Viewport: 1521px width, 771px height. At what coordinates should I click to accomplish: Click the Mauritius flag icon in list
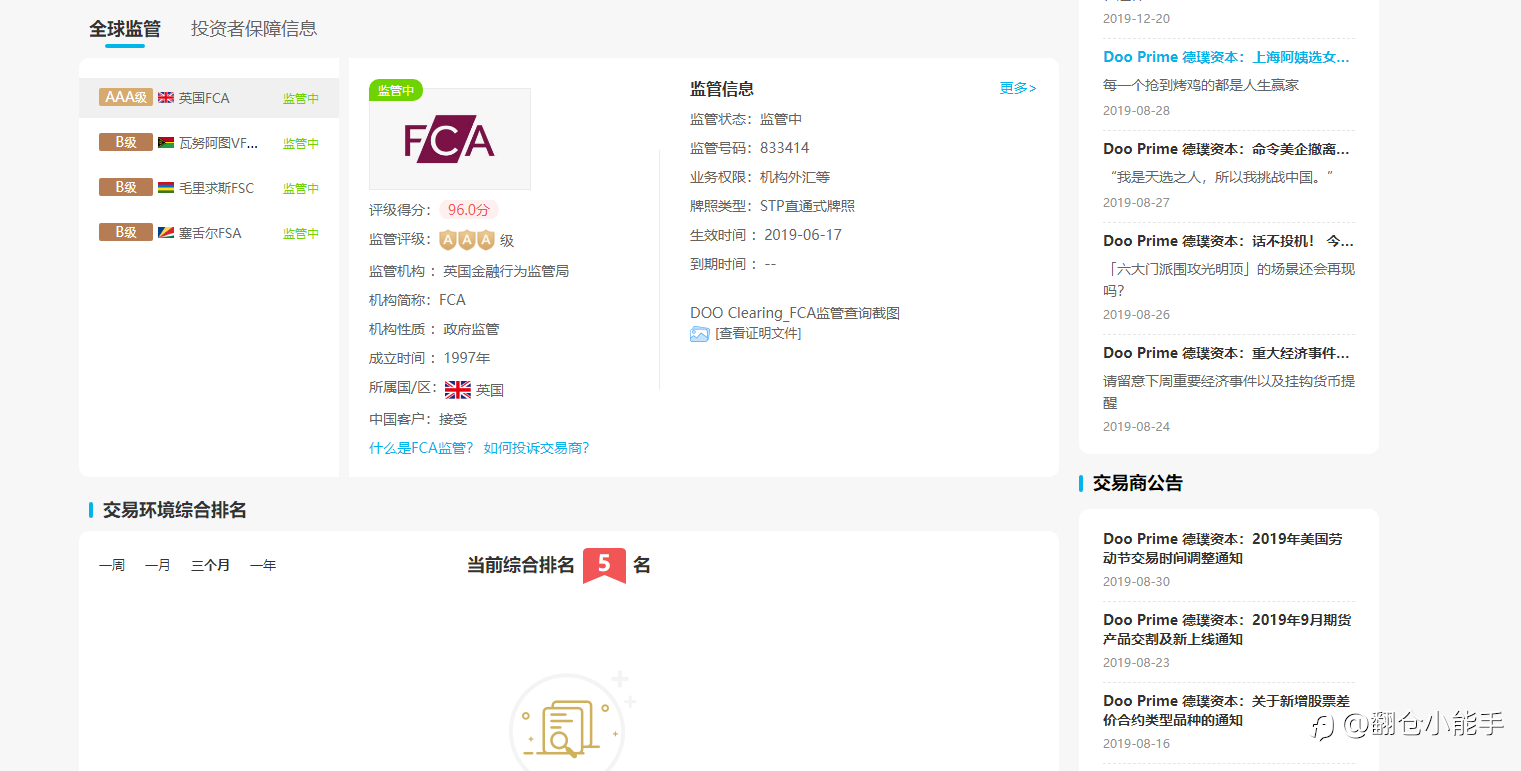[x=166, y=188]
